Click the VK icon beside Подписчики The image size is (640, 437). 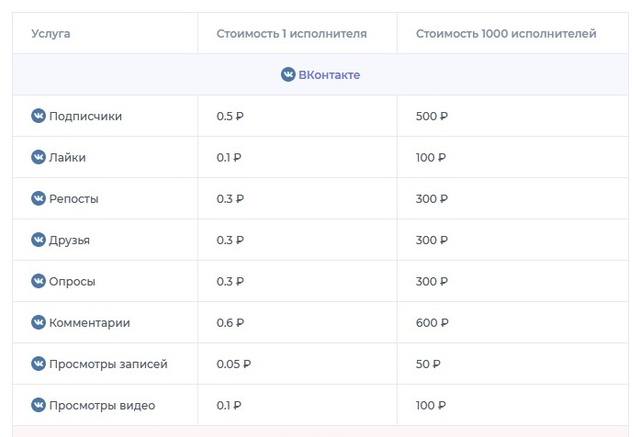point(38,116)
